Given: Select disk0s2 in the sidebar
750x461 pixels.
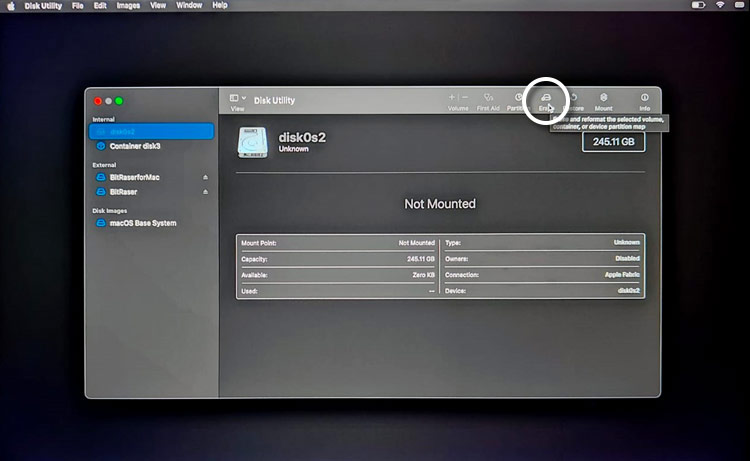Looking at the screenshot, I should [151, 132].
